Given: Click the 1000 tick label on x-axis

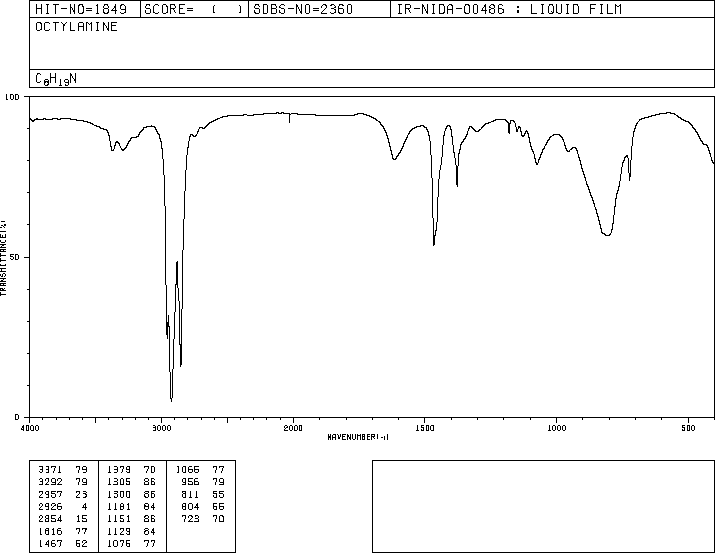Looking at the screenshot, I should (x=556, y=428).
